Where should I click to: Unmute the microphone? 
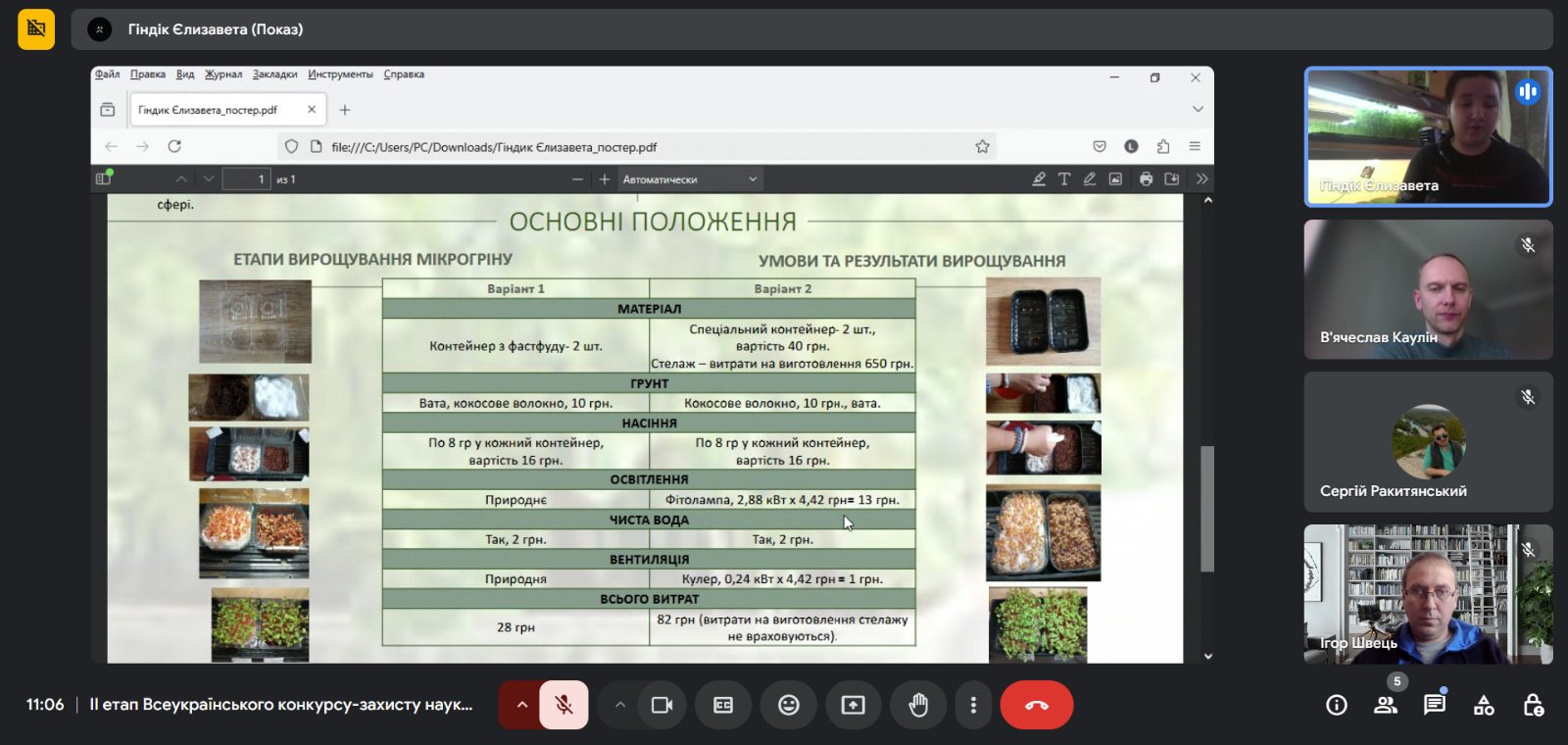click(563, 705)
